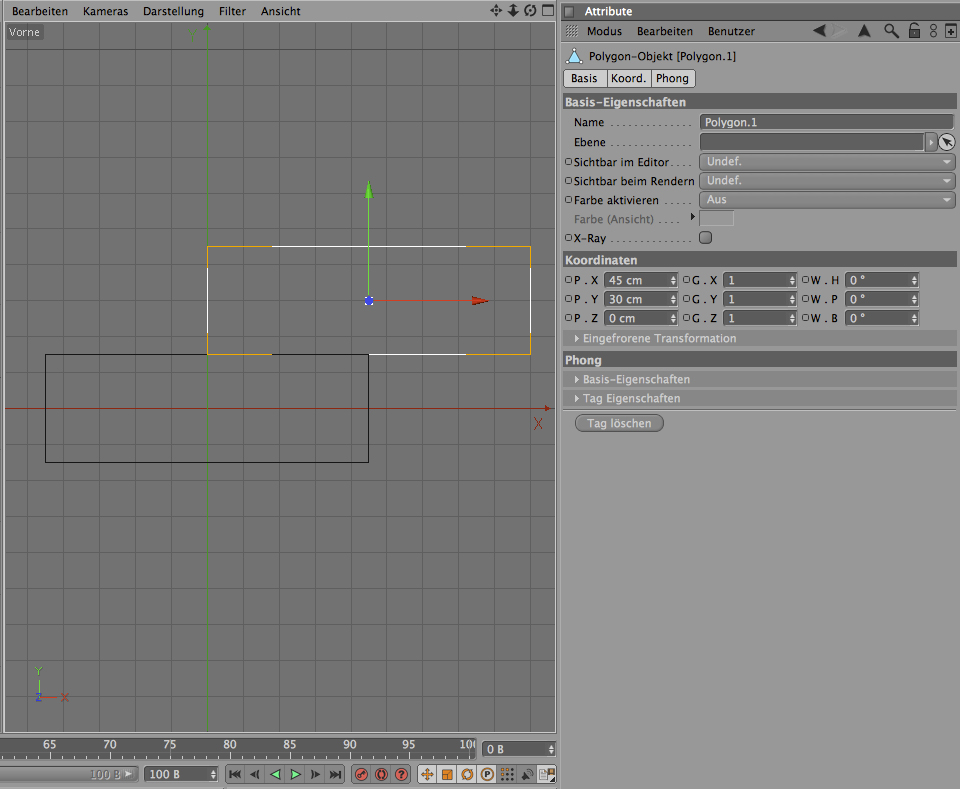Go back with the Attribute manager left arrow
This screenshot has width=960, height=789.
(820, 31)
